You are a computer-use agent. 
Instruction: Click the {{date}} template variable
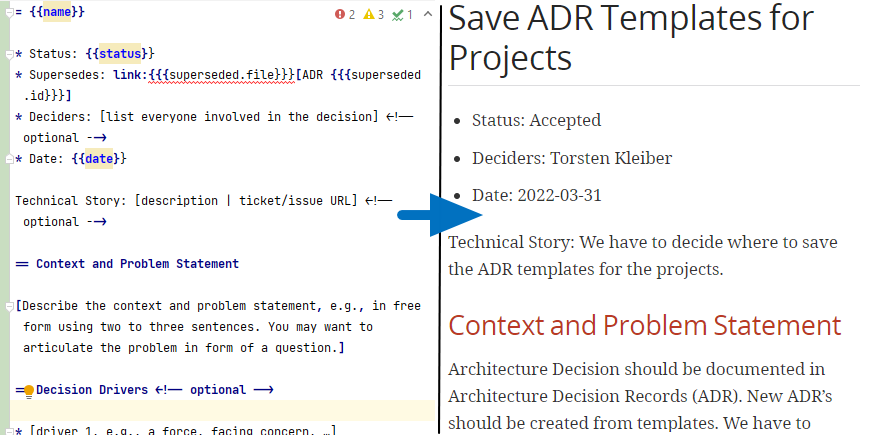[98, 159]
